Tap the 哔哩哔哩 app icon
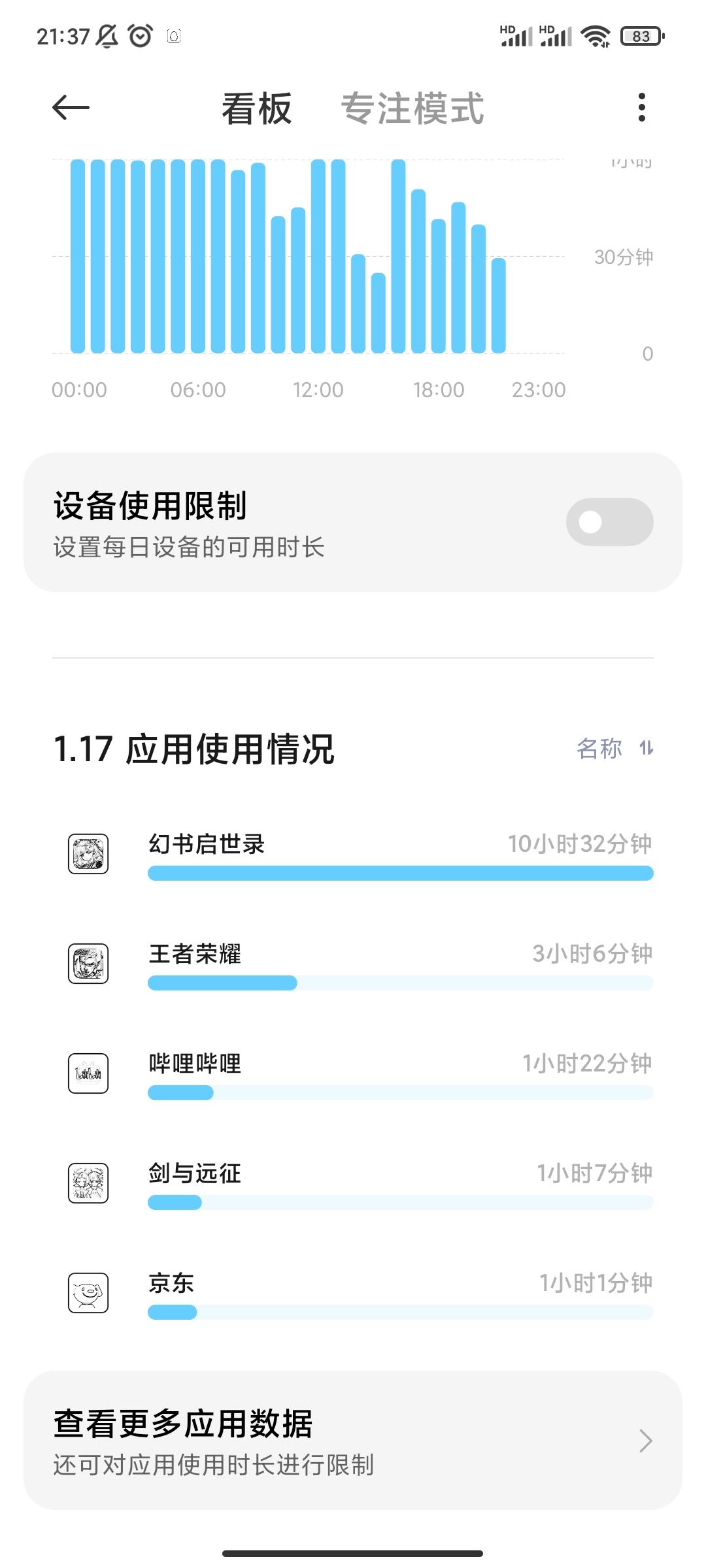Image resolution: width=706 pixels, height=1568 pixels. pyautogui.click(x=88, y=1073)
